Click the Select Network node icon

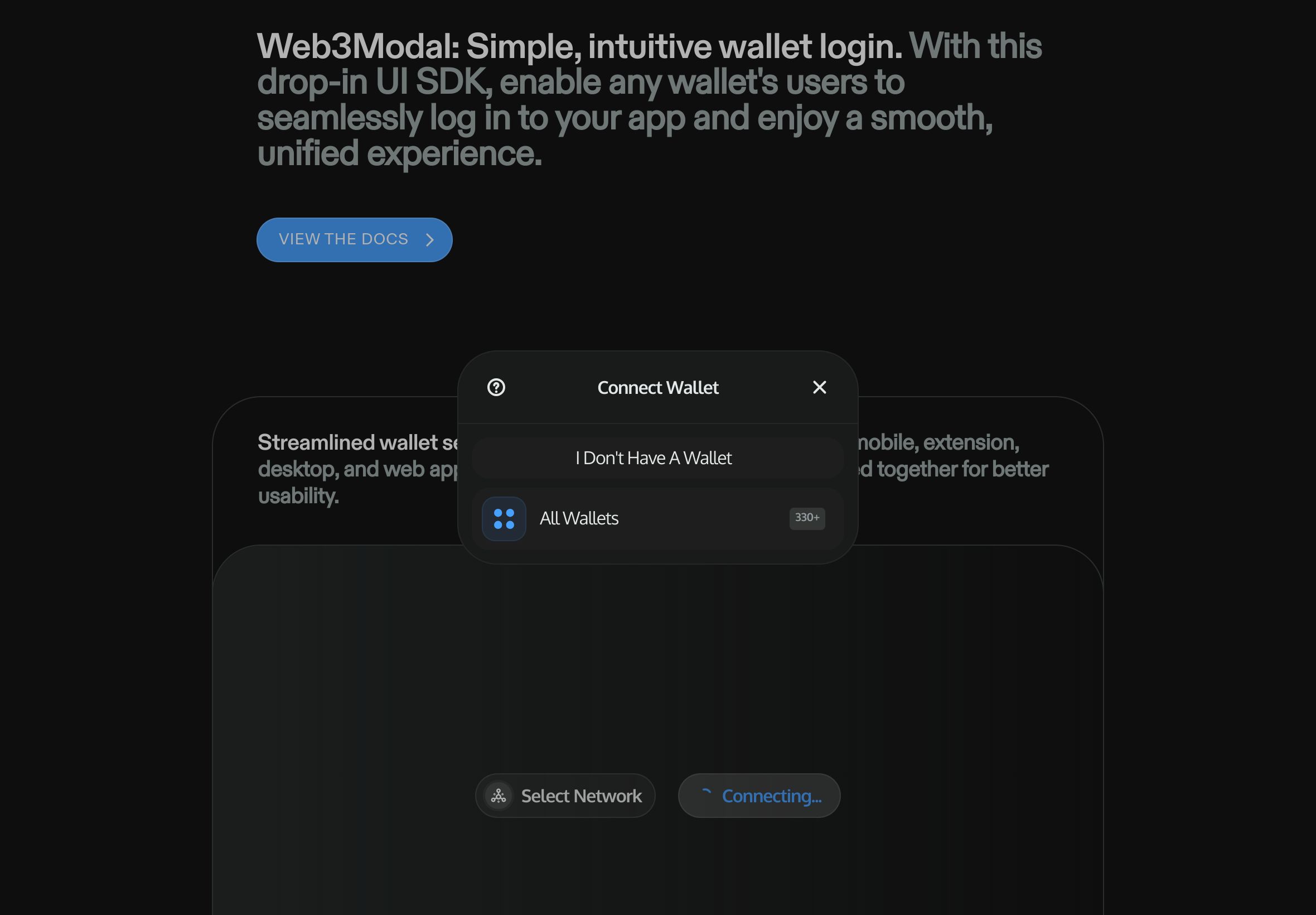498,795
